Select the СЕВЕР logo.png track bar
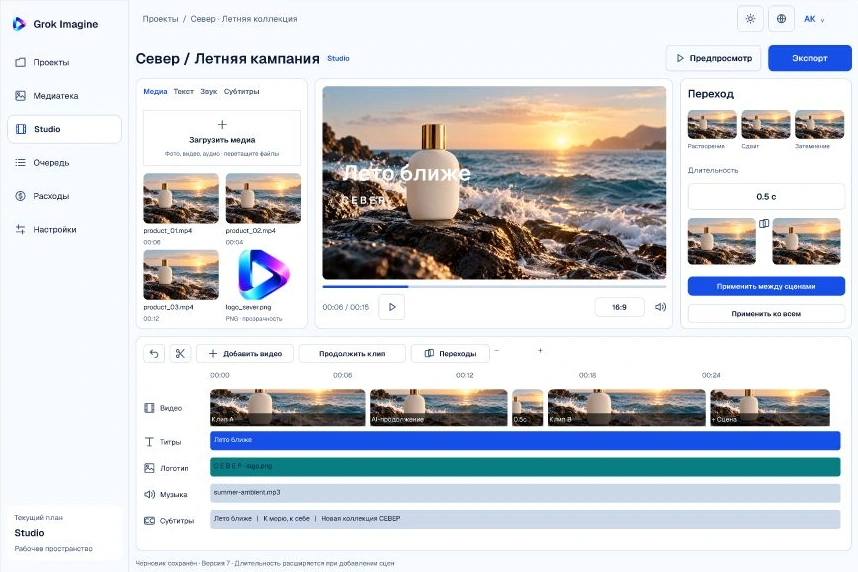The image size is (858, 572). coord(525,467)
